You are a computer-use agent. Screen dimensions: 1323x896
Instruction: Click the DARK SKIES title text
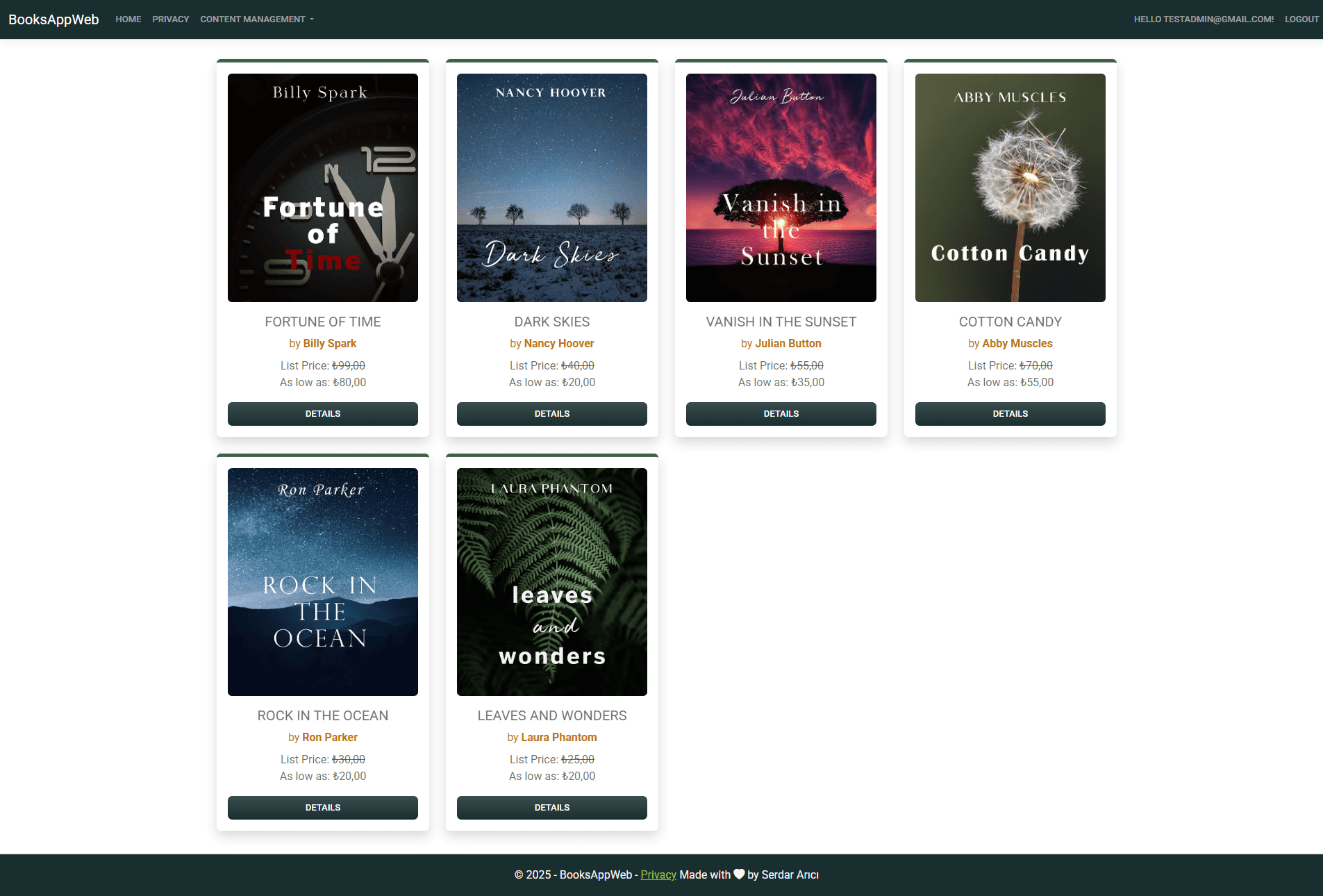[552, 322]
